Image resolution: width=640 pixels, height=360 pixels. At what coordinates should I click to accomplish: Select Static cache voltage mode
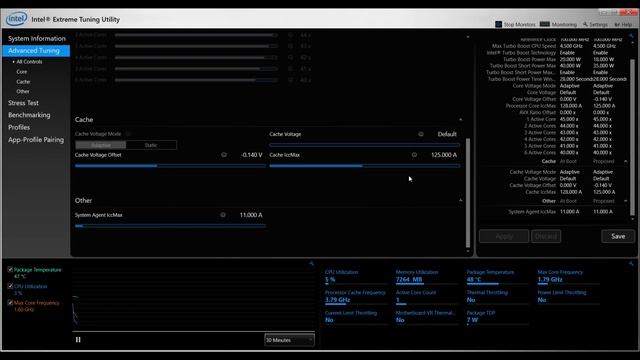[x=151, y=145]
